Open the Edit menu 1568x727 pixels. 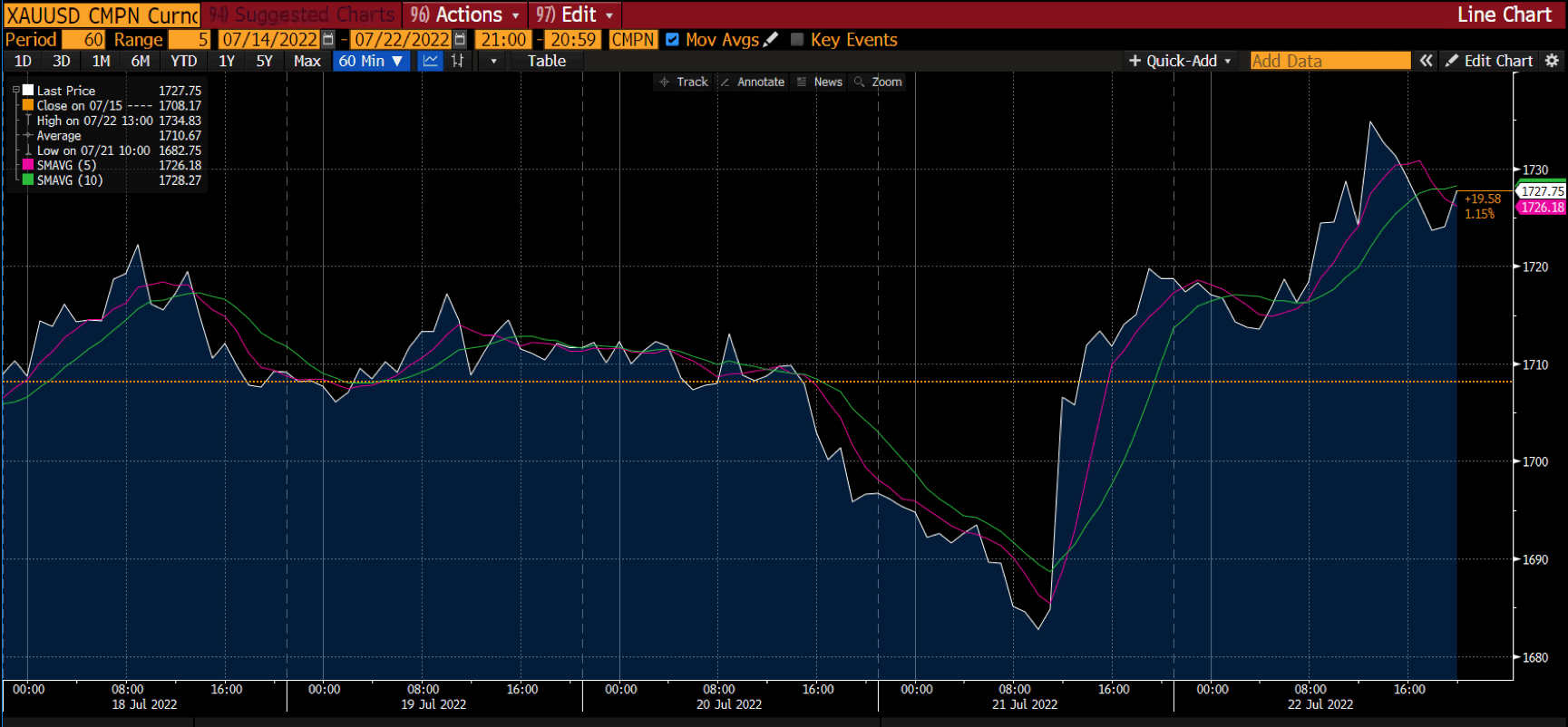click(575, 15)
